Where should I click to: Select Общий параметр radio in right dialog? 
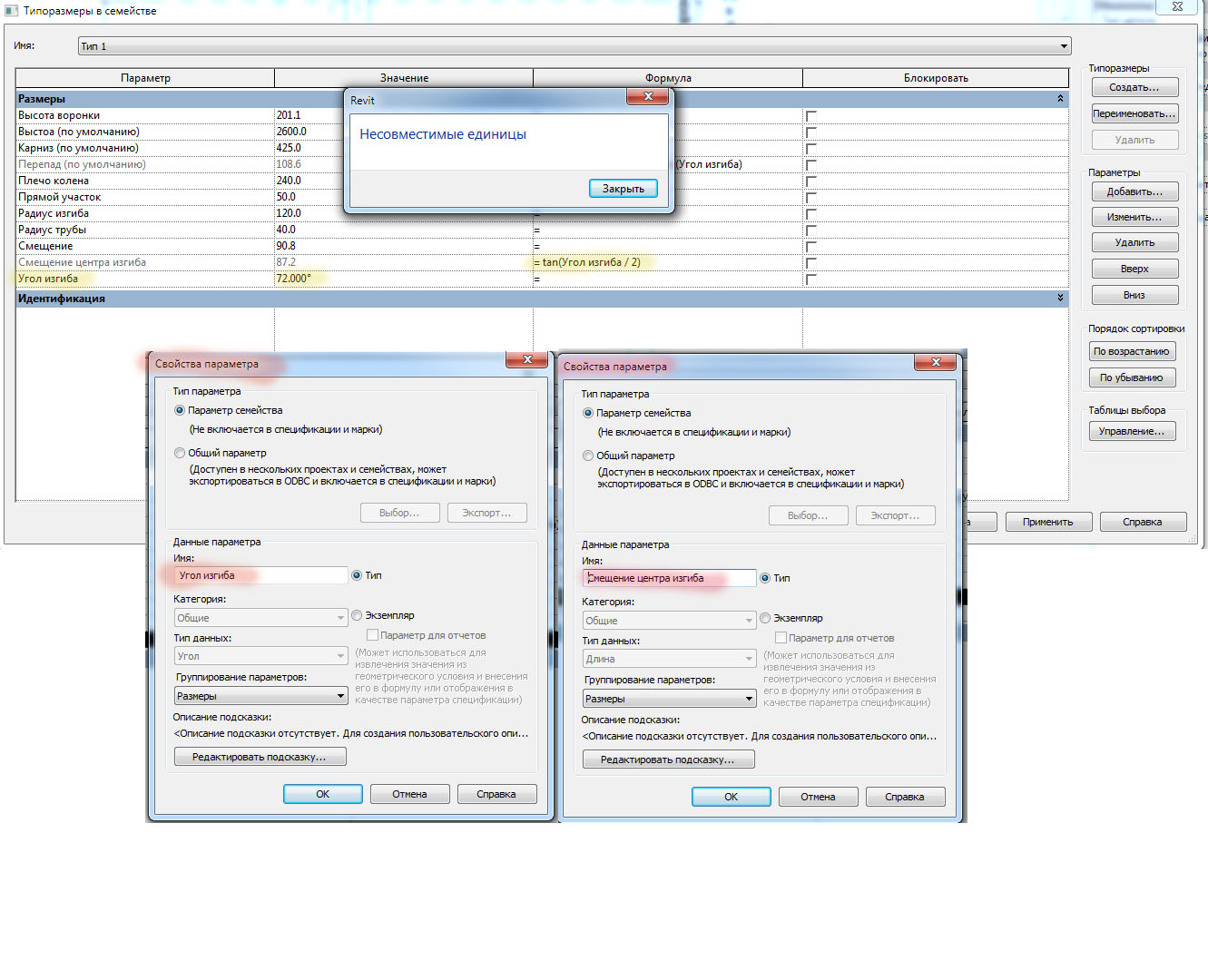coord(588,456)
